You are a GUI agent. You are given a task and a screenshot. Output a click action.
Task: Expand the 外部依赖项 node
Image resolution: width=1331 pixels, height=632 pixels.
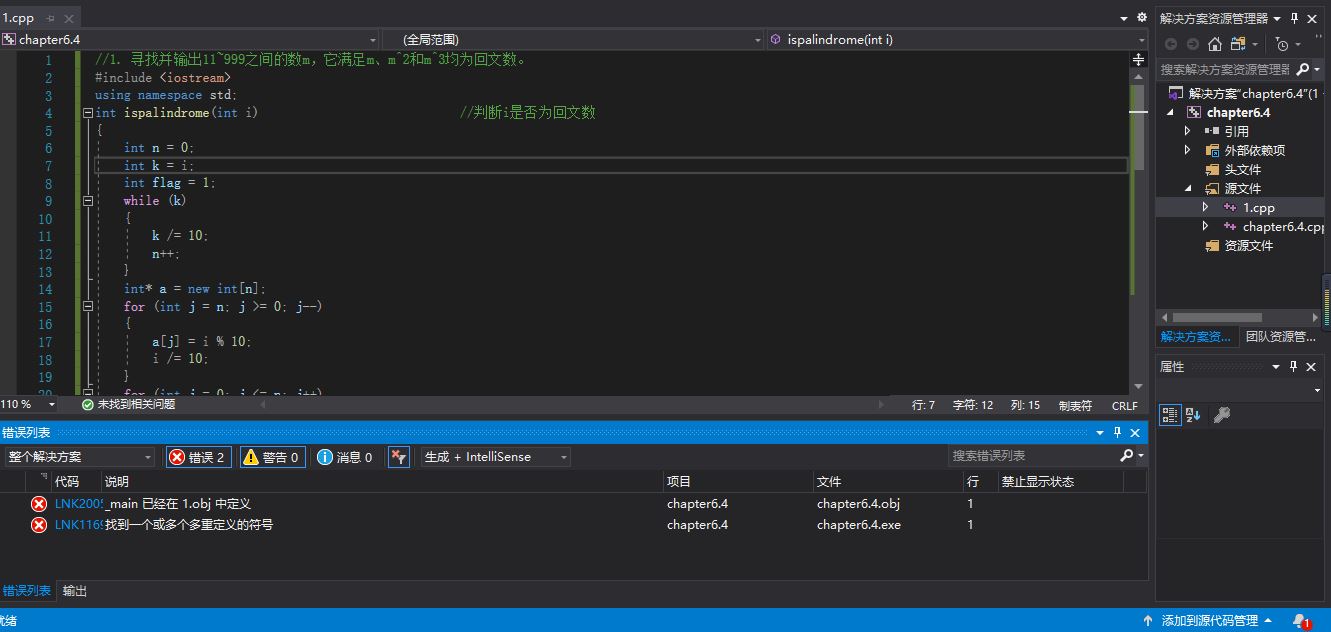[x=1188, y=150]
